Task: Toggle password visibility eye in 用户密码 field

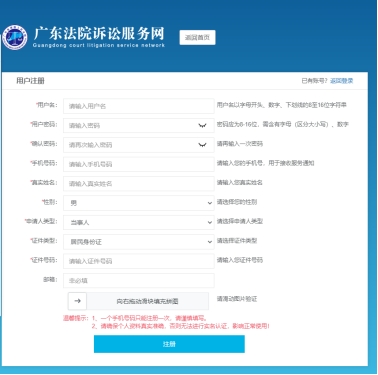Action: [202, 125]
